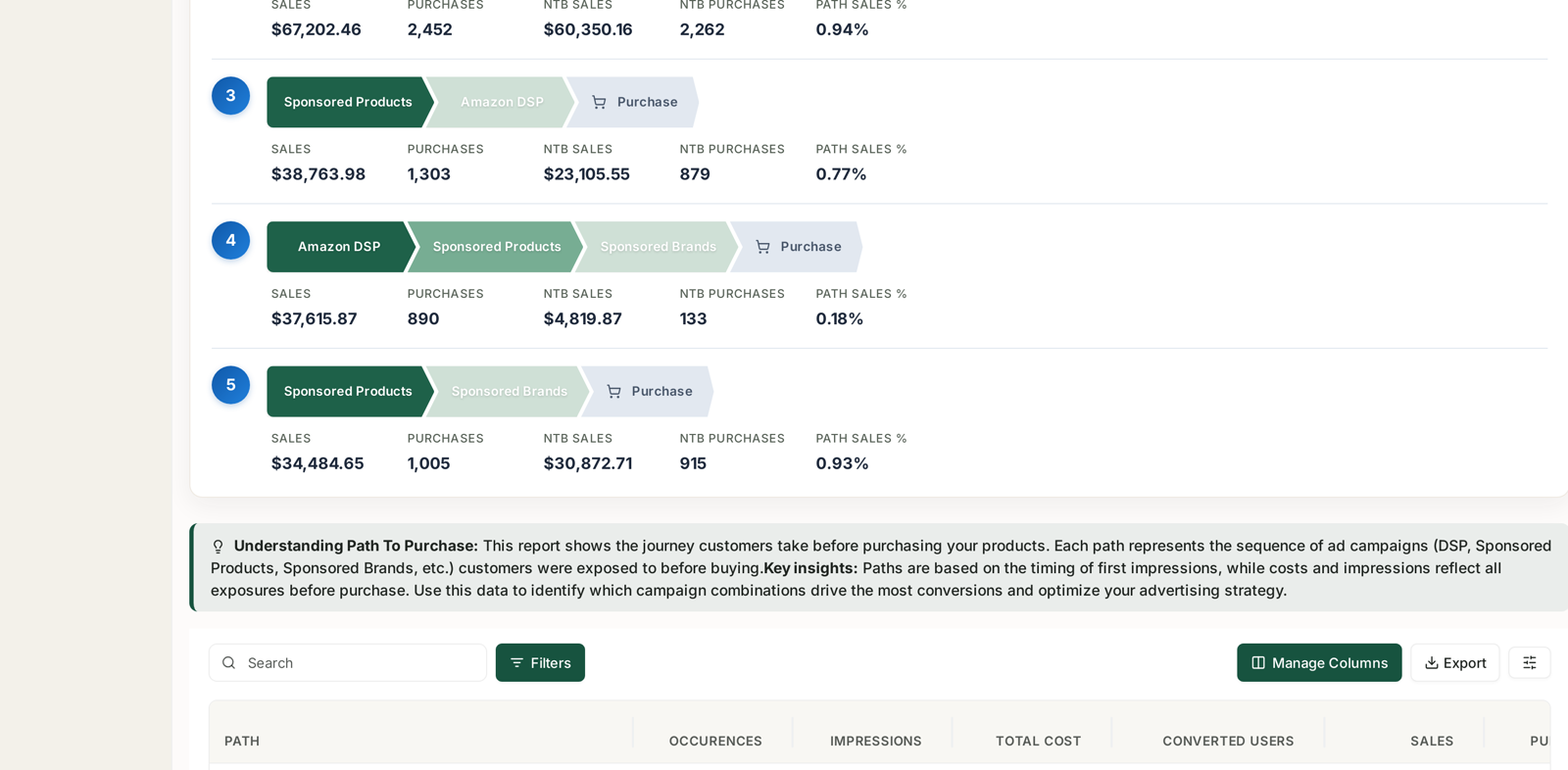The image size is (1568, 770).
Task: Select Sponsored Brands step in path 5
Action: (509, 392)
